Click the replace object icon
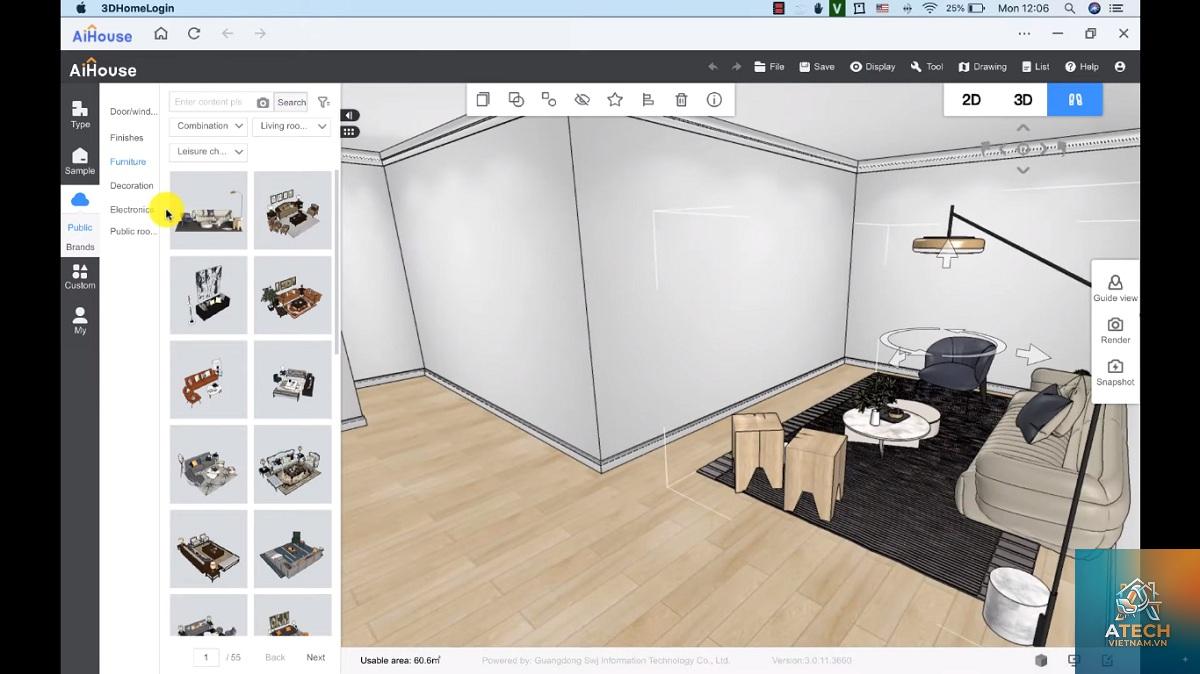 coord(516,99)
